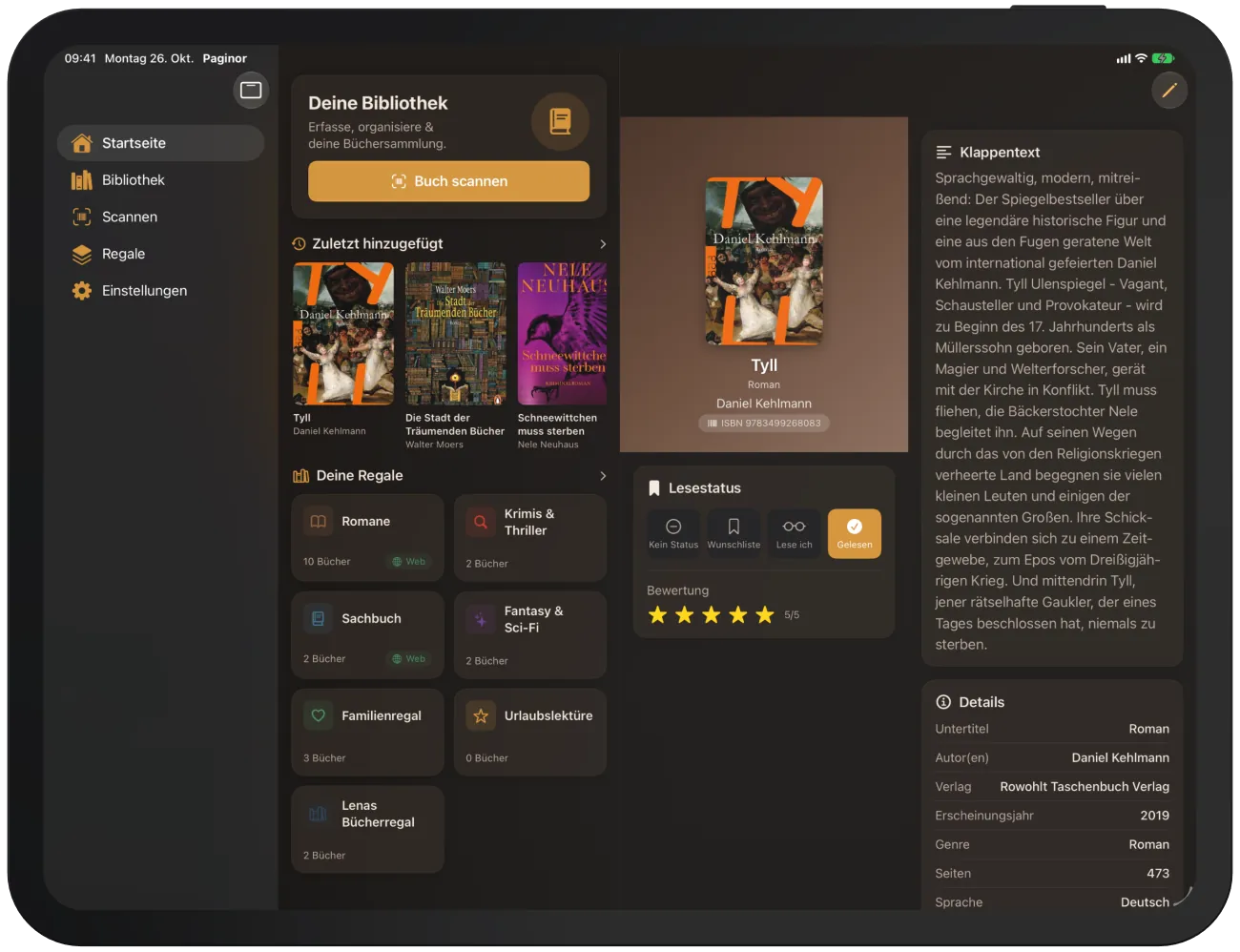Viewport: 1240px width, 952px height.
Task: Click the book icon in Deine Bibliothek card
Action: tap(561, 121)
